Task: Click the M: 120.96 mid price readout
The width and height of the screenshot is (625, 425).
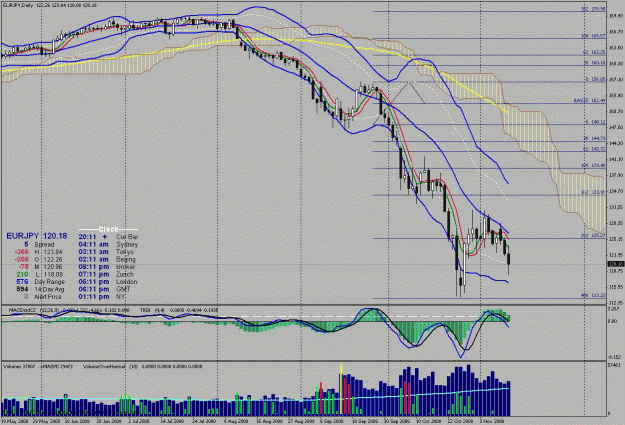Action: [x=40, y=267]
